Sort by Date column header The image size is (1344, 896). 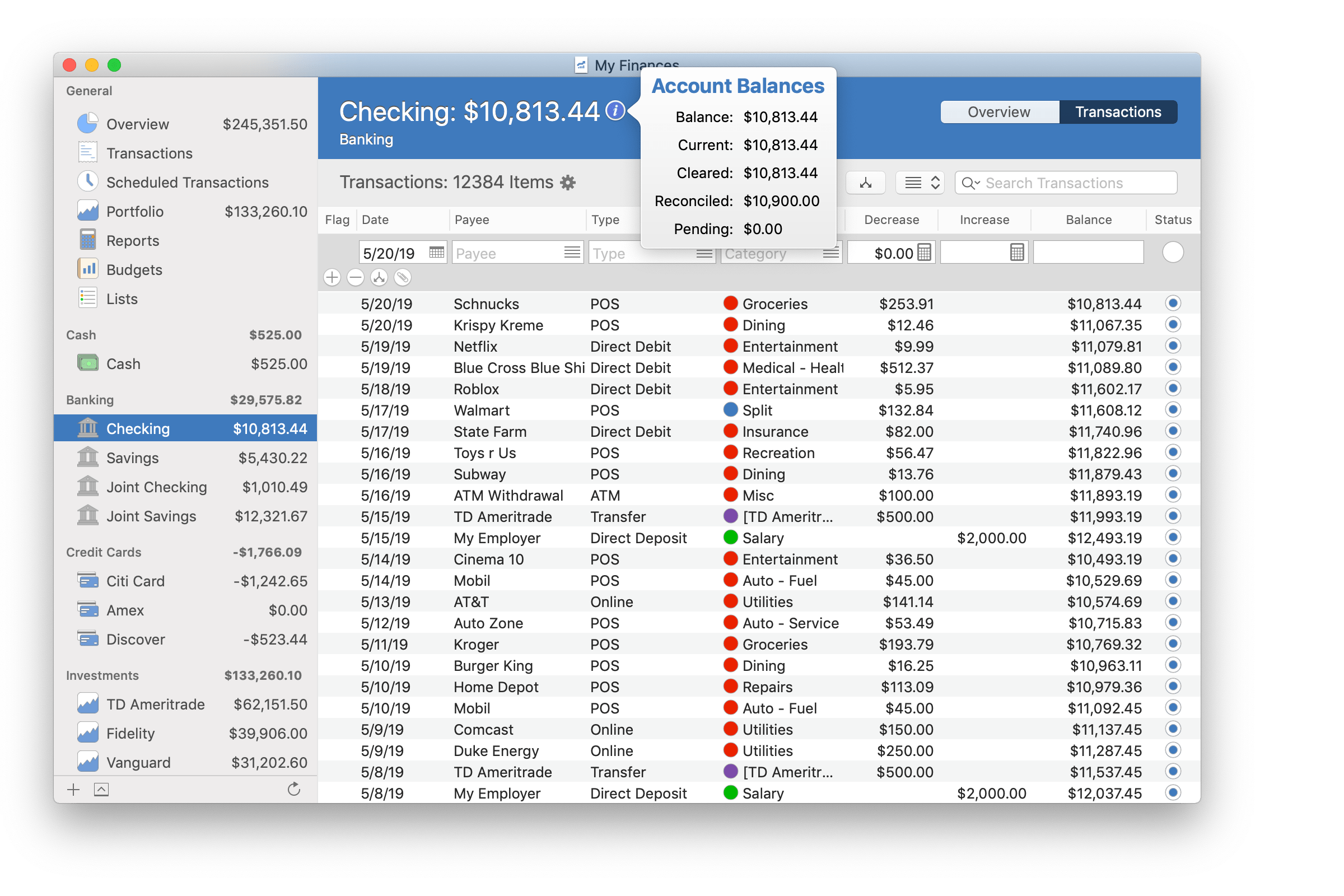[403, 220]
